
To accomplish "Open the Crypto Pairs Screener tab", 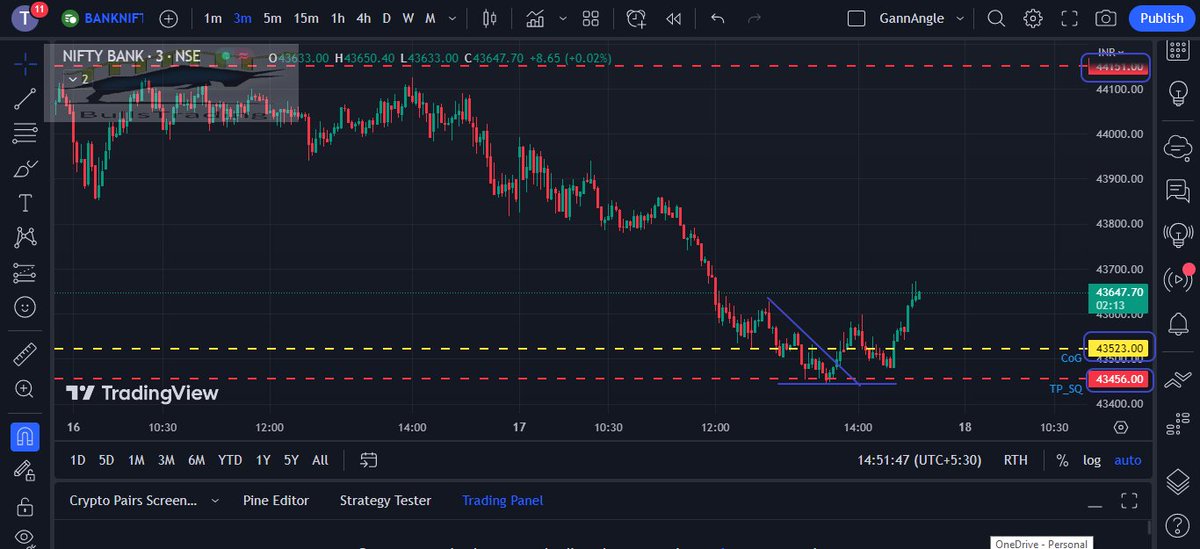I will pyautogui.click(x=133, y=500).
